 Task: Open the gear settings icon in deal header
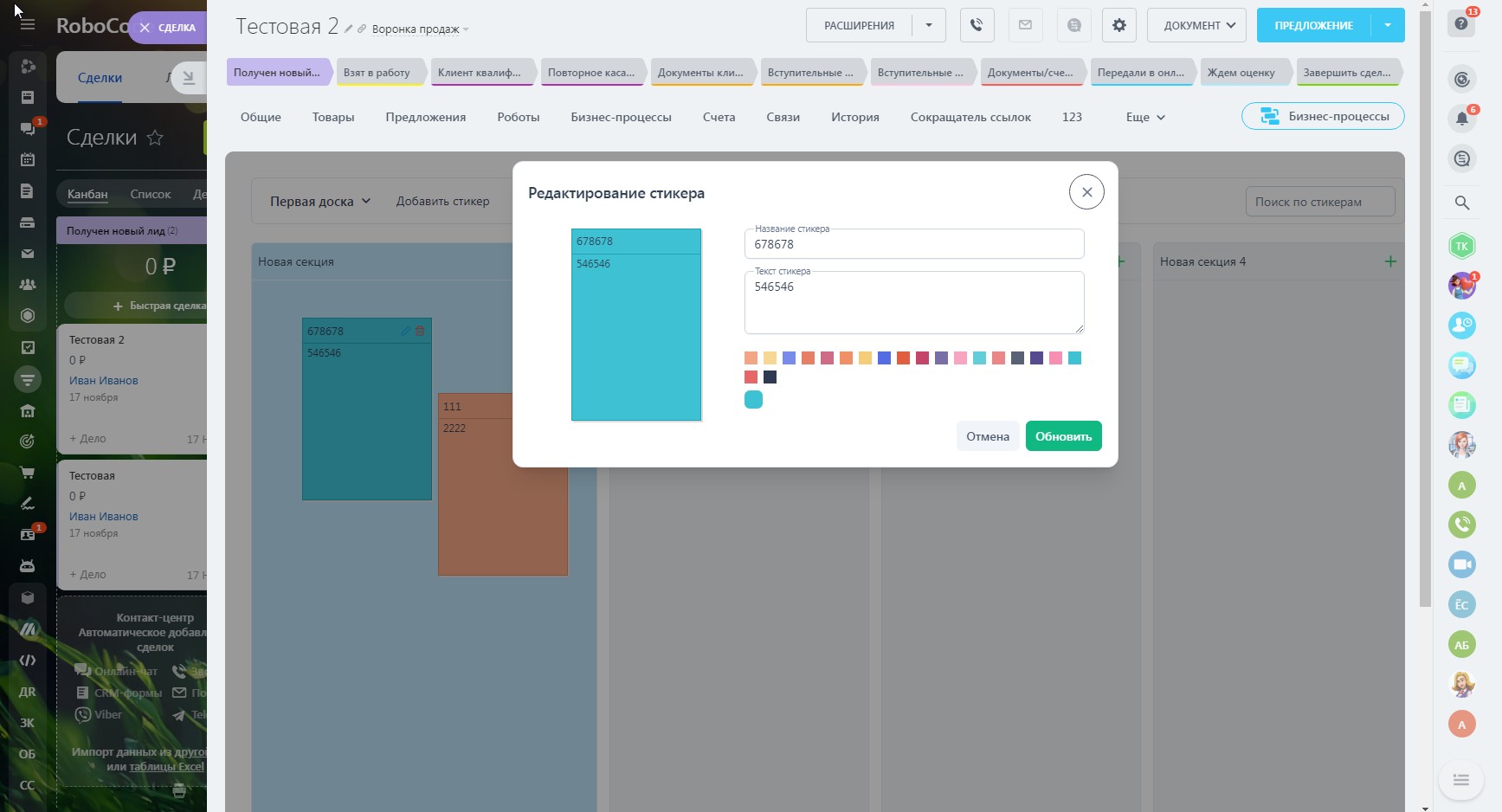pyautogui.click(x=1119, y=25)
